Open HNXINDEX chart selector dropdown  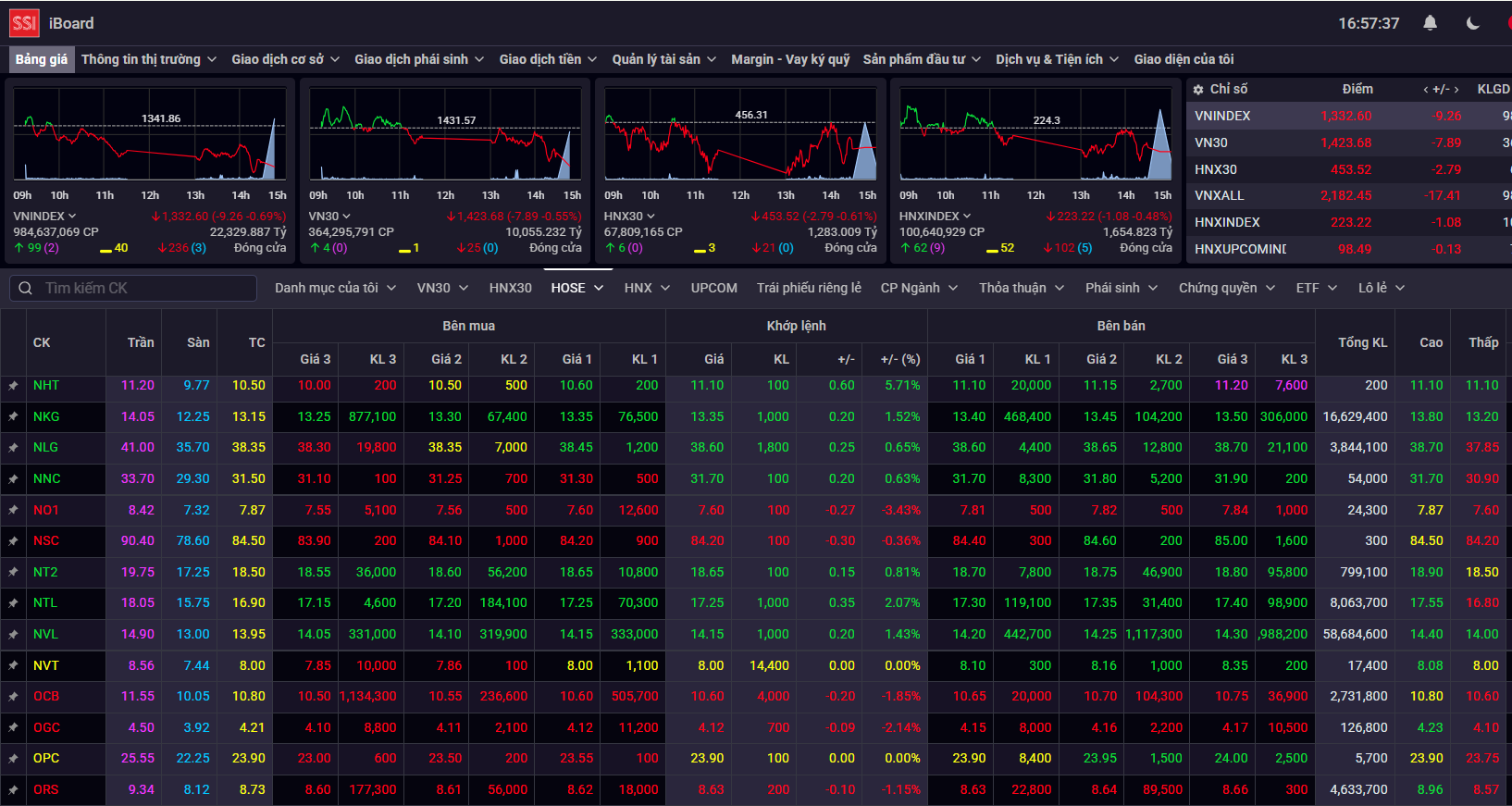tap(935, 216)
